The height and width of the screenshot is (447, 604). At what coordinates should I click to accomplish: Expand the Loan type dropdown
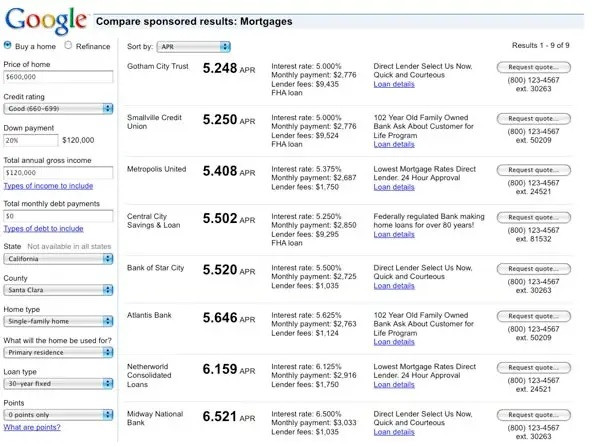[x=58, y=383]
